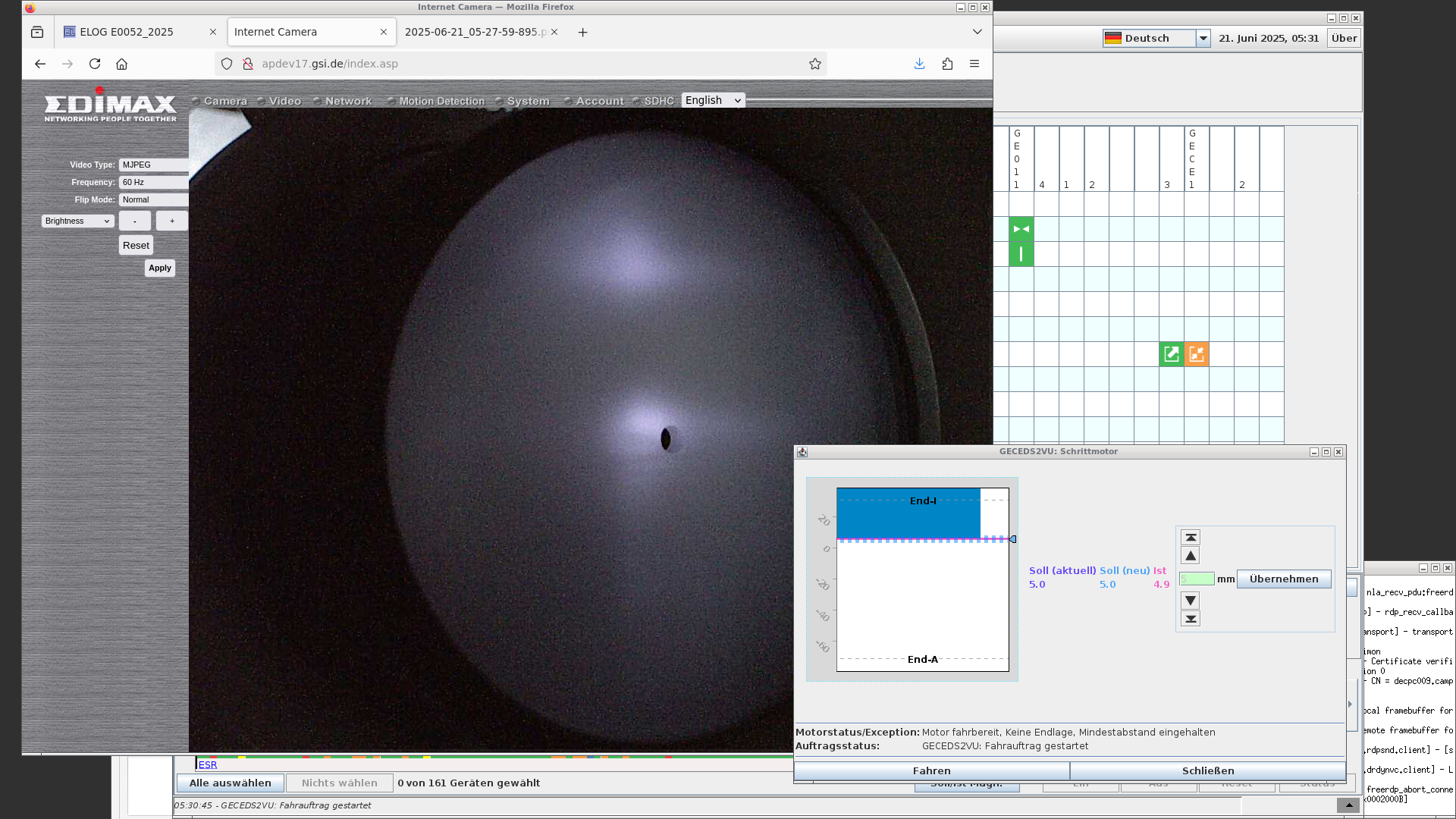
Task: Click the Fahren button
Action: [931, 770]
